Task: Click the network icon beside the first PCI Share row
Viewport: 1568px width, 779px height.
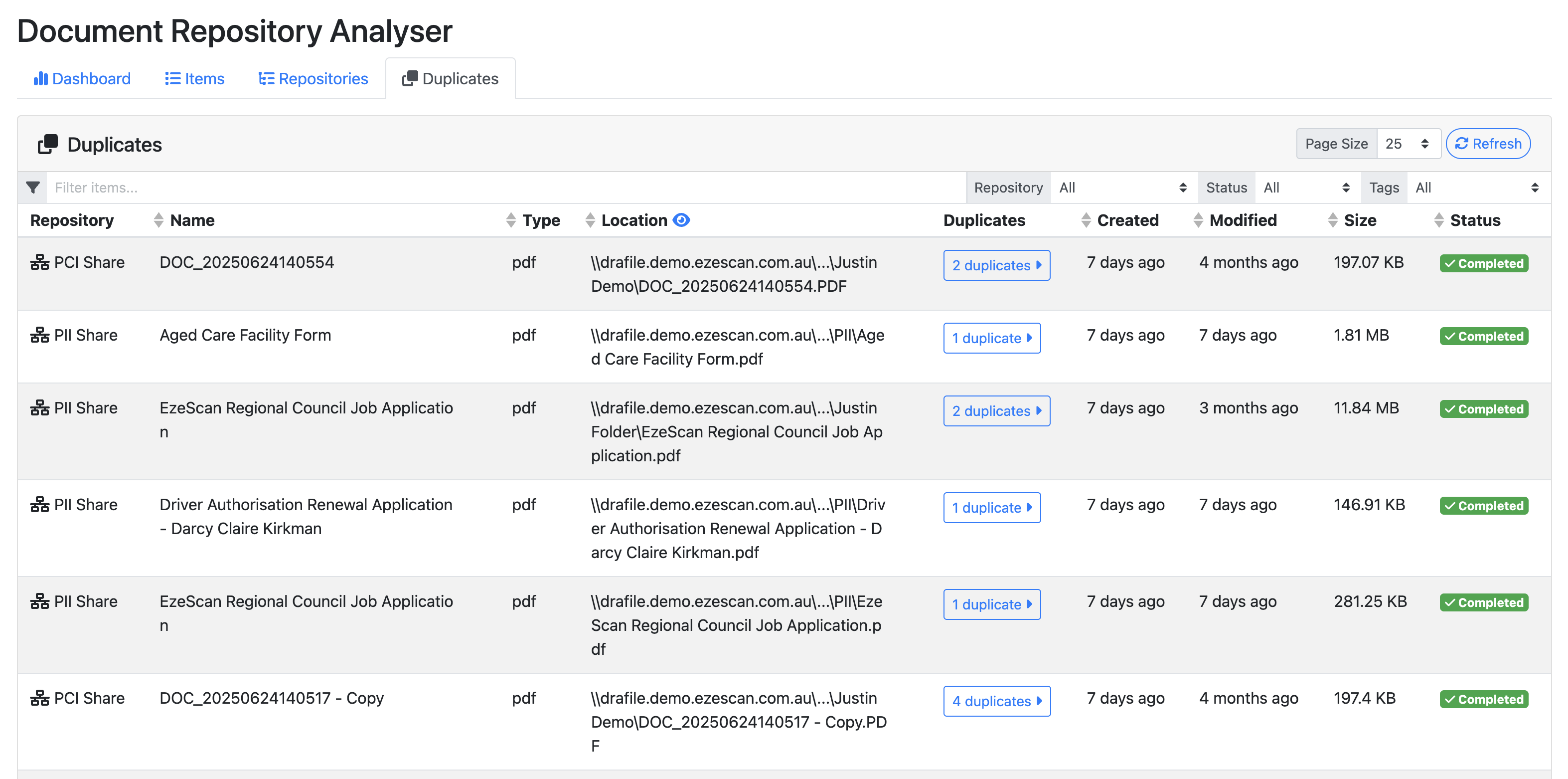Action: point(39,262)
